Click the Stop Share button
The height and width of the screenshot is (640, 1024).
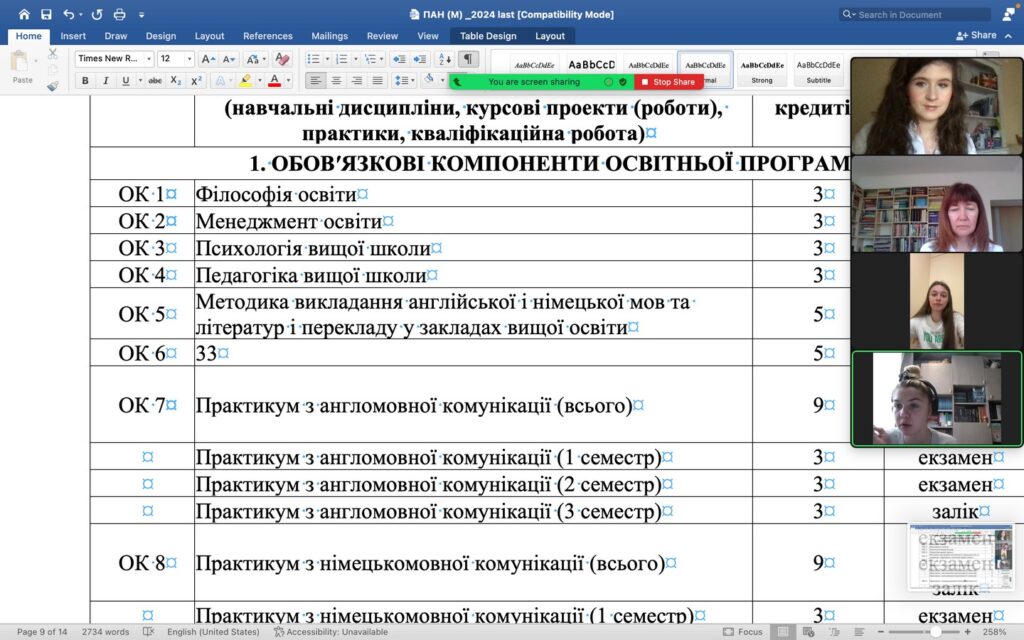668,82
